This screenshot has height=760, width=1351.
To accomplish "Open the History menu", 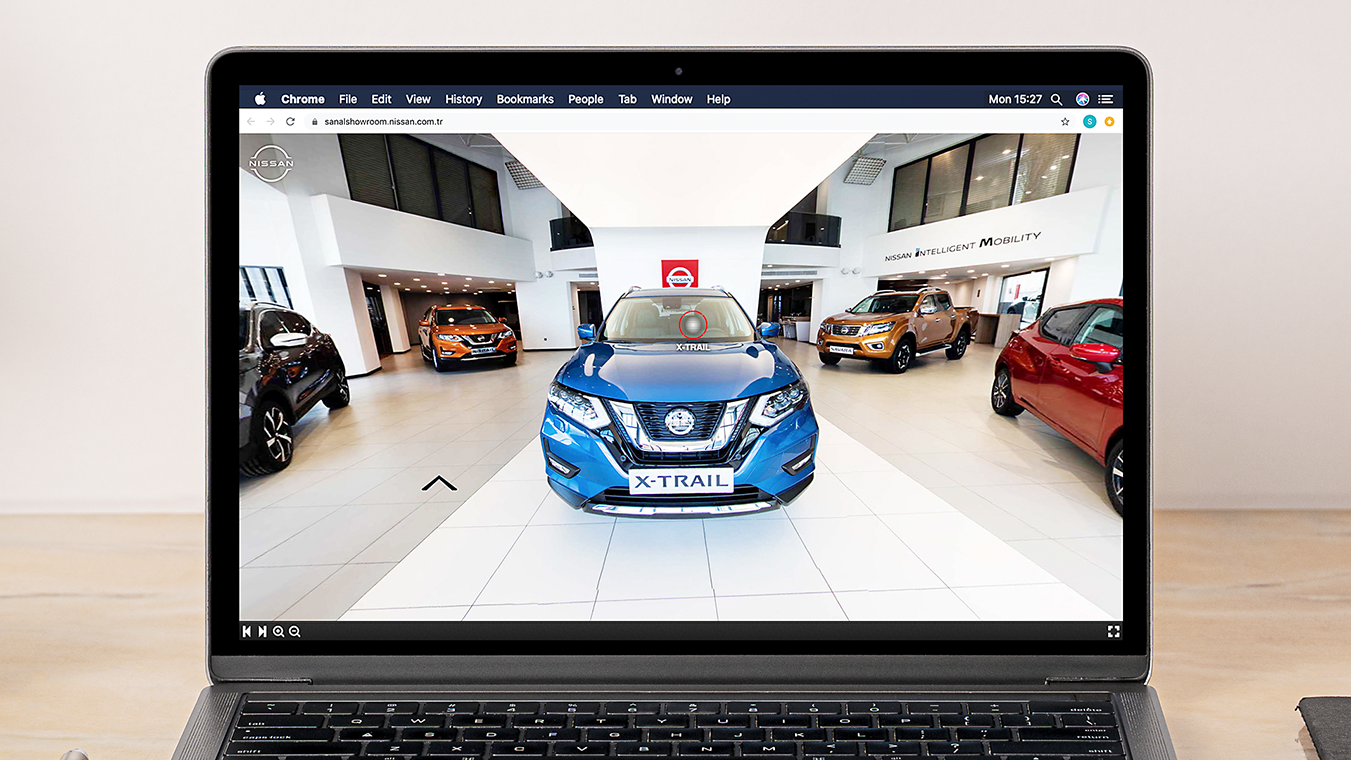I will click(x=463, y=99).
